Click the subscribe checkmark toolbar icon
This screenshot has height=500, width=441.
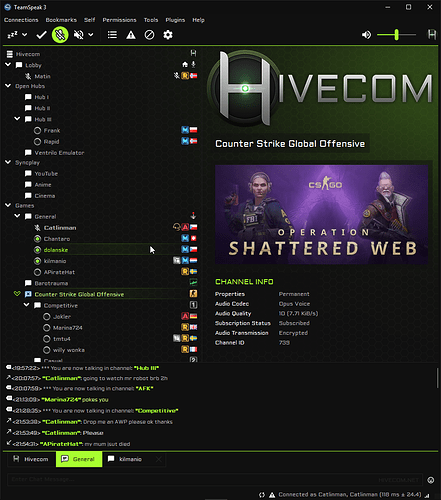tap(41, 35)
